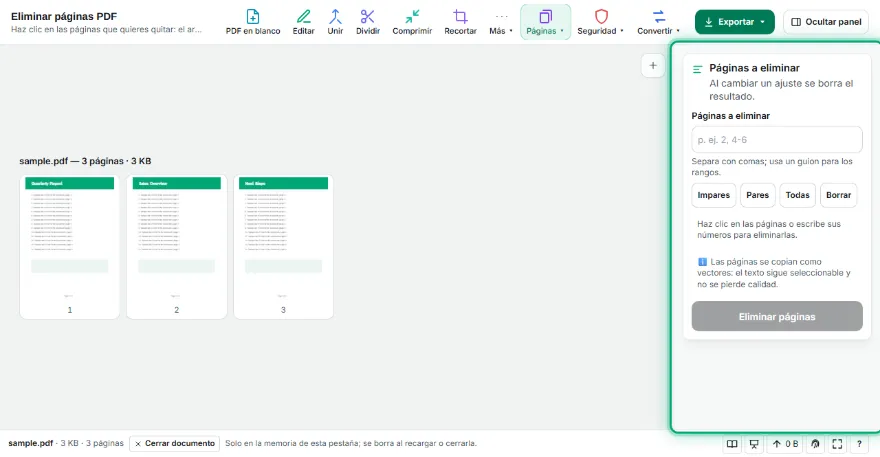The height and width of the screenshot is (457, 880).
Task: Select page 3 thumbnail
Action: click(283, 247)
